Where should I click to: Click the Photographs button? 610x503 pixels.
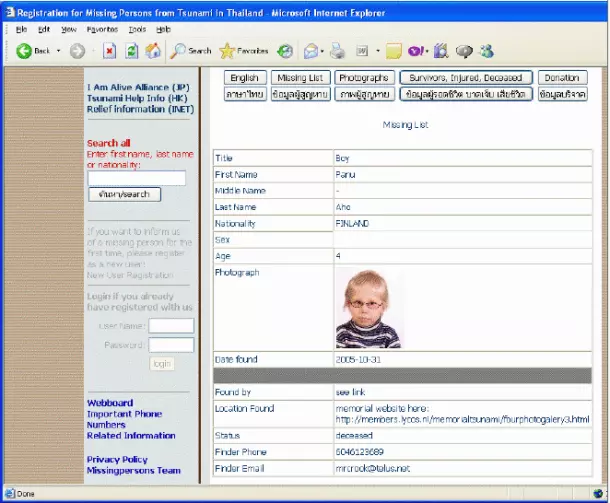[x=364, y=78]
